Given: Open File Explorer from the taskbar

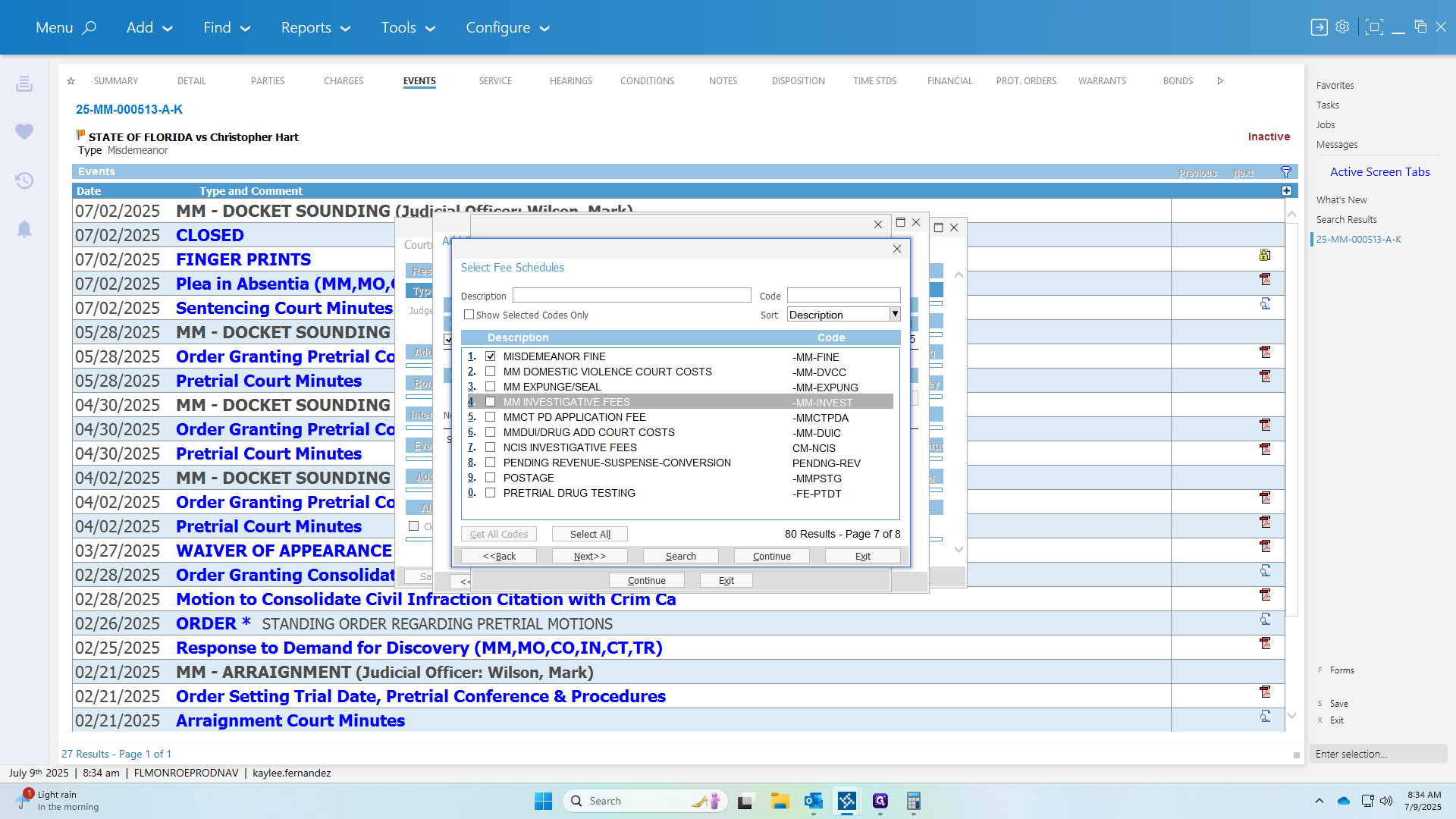Looking at the screenshot, I should (x=780, y=801).
